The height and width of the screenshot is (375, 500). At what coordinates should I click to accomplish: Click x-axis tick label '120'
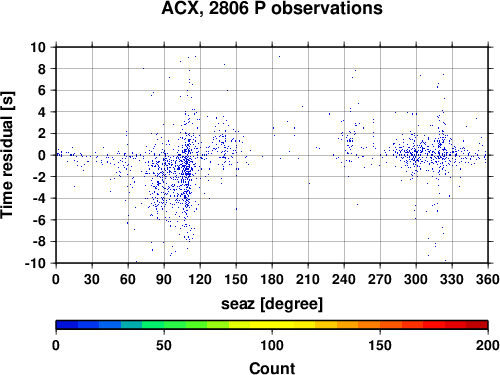[x=200, y=279]
